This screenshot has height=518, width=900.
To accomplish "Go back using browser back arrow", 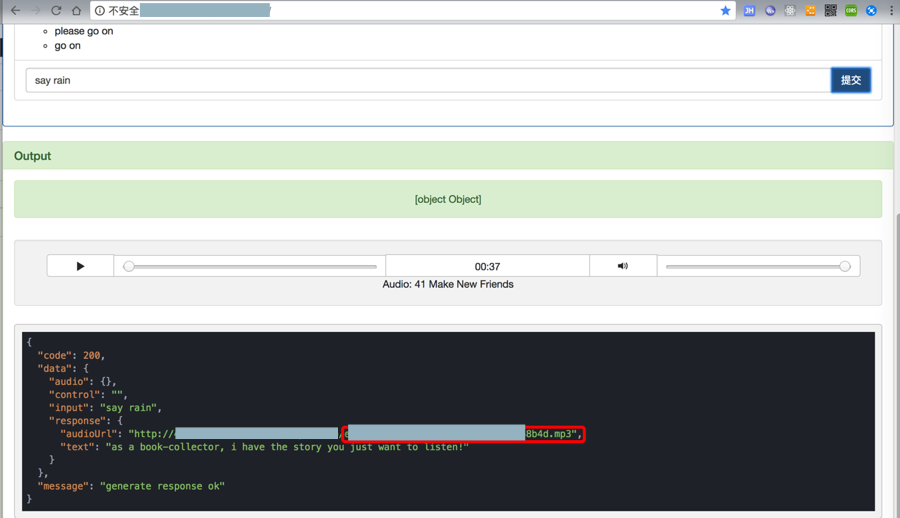I will 15,10.
